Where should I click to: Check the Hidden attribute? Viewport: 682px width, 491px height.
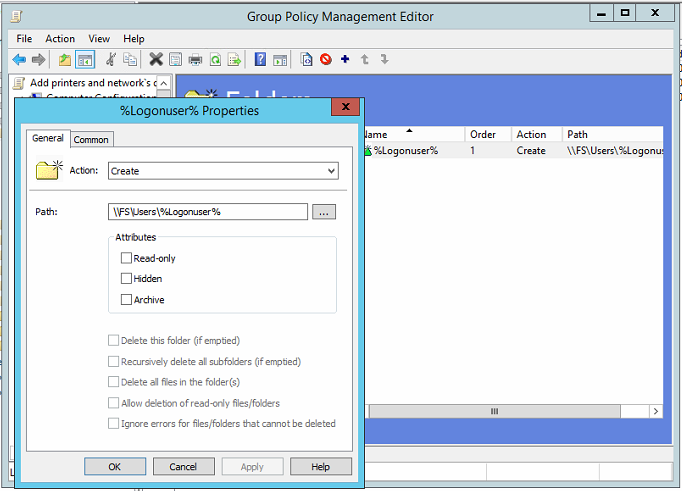click(126, 278)
